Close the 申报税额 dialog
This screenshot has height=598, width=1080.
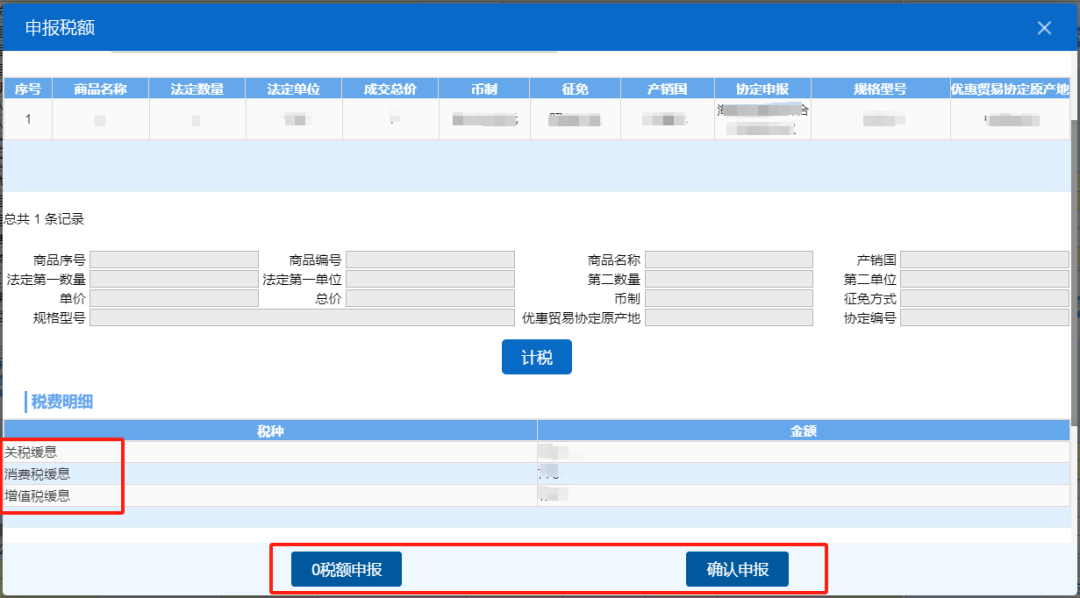1044,28
